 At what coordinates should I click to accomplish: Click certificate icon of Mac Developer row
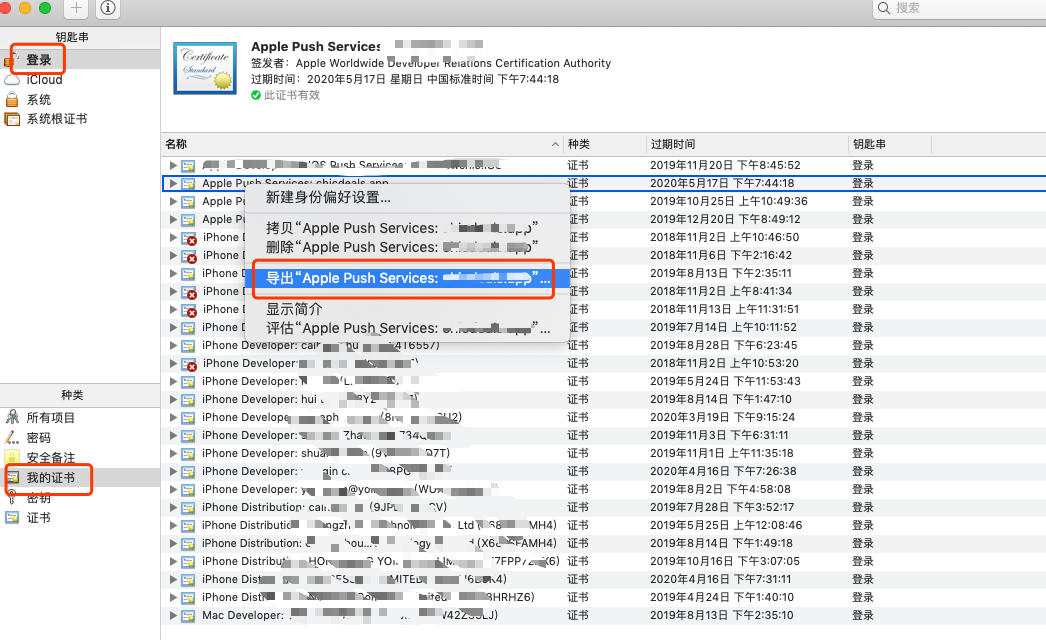[189, 616]
